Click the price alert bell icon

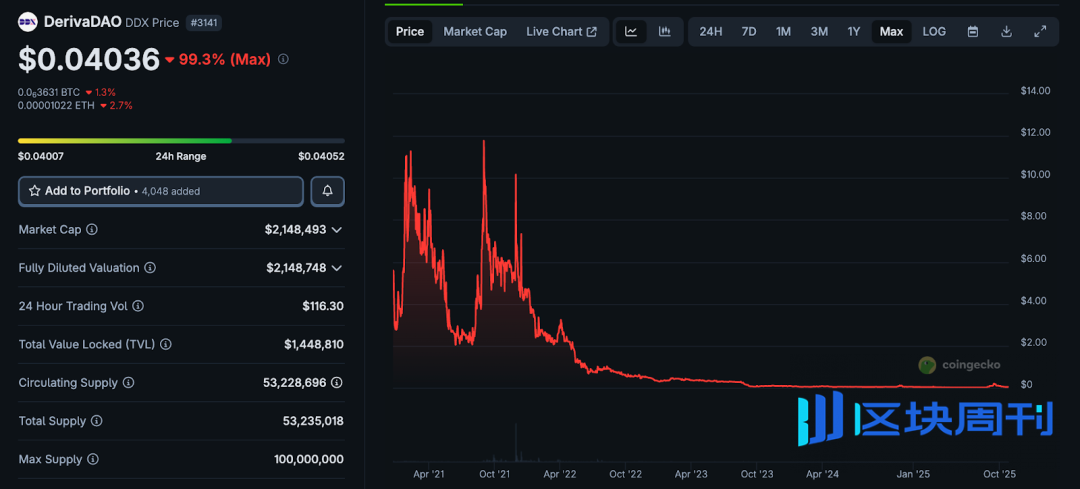(x=328, y=191)
